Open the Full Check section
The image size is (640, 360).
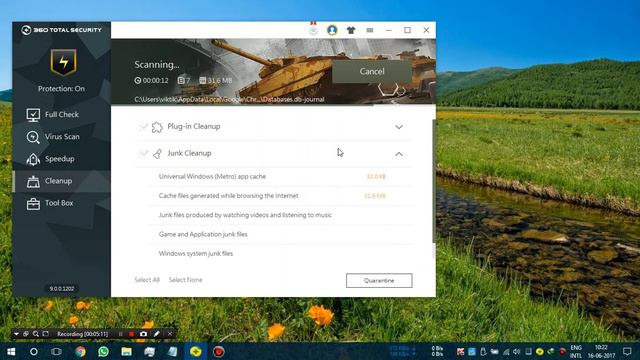[61, 115]
